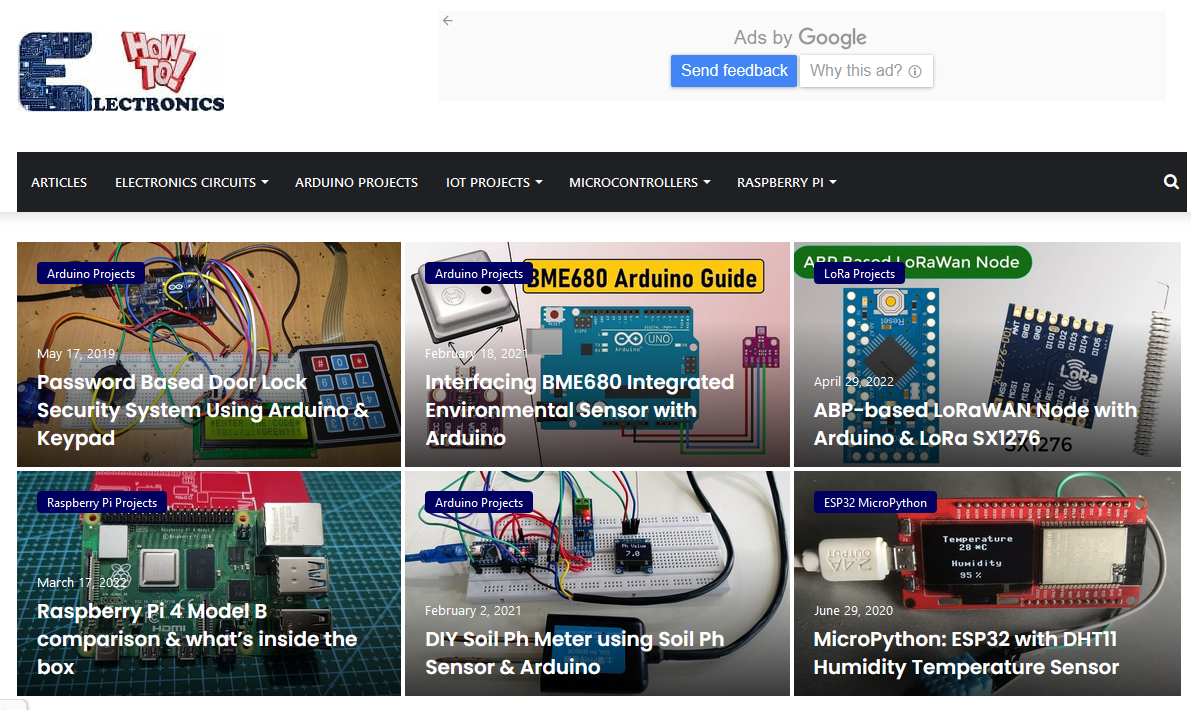Open the site search magnifier icon

tap(1171, 182)
